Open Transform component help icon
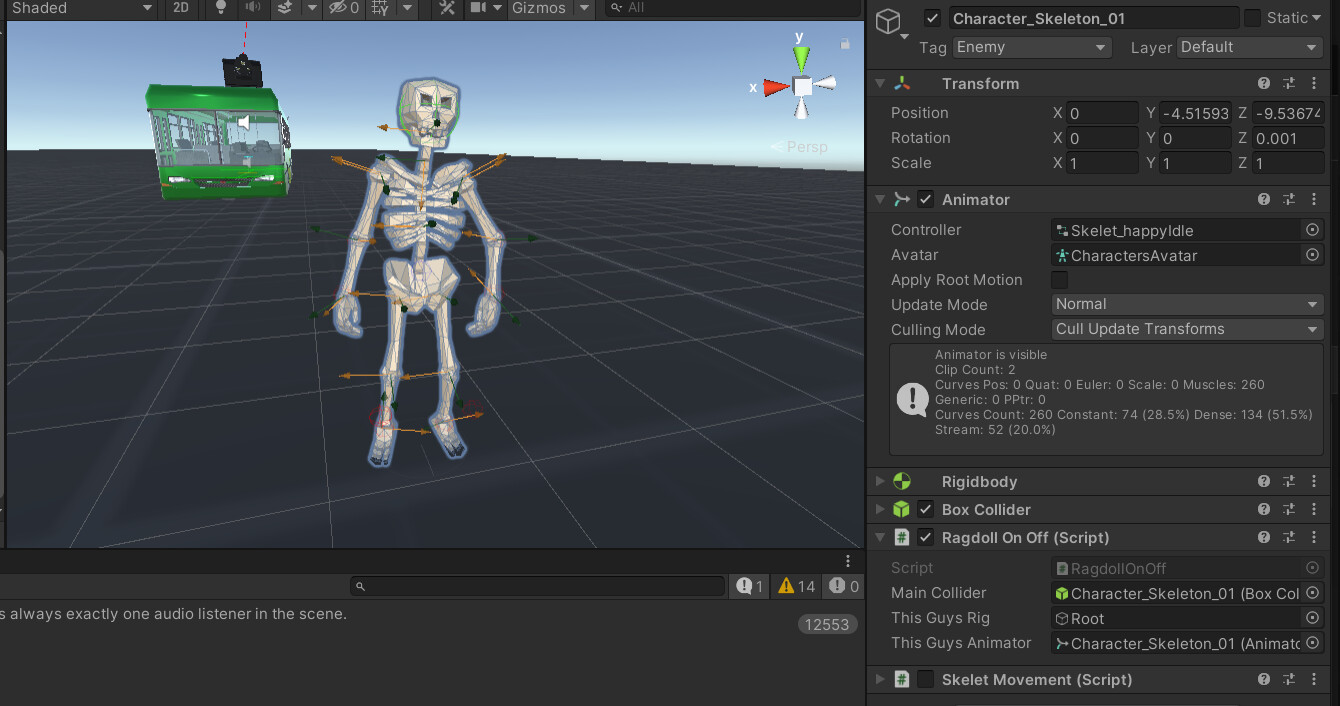The width and height of the screenshot is (1340, 706). (1264, 84)
